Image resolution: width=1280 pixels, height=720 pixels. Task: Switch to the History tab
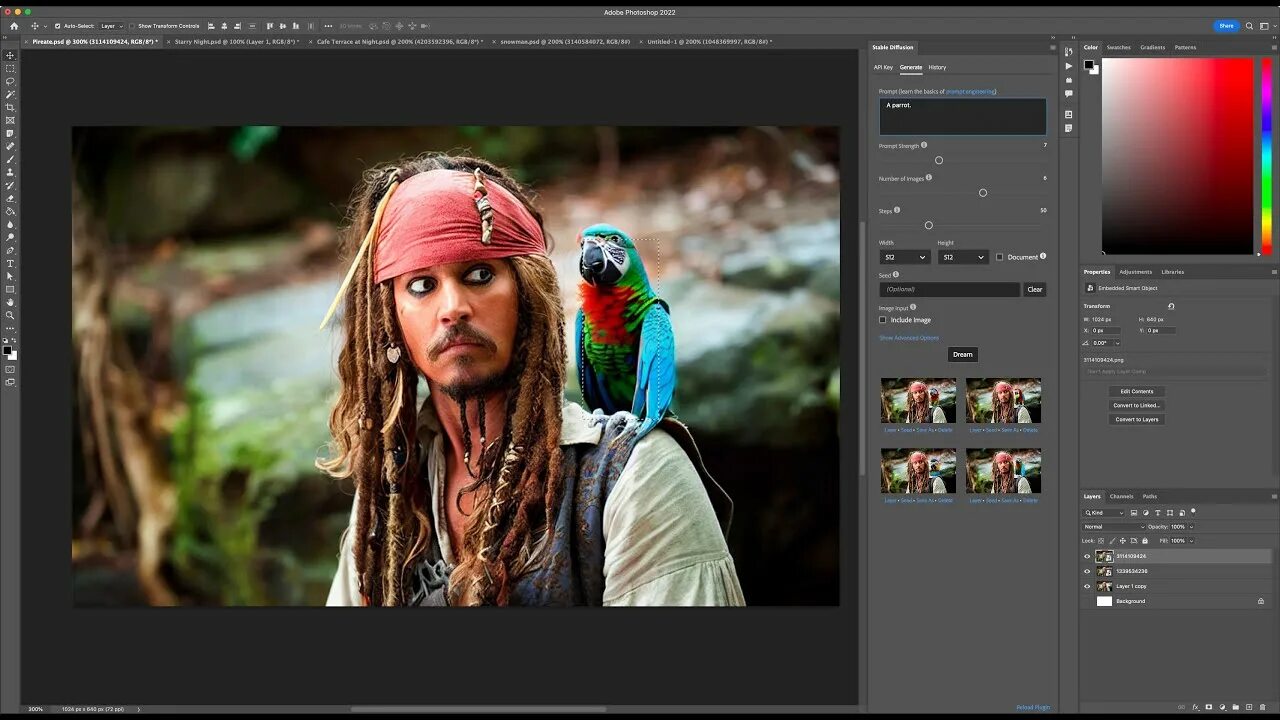click(937, 67)
